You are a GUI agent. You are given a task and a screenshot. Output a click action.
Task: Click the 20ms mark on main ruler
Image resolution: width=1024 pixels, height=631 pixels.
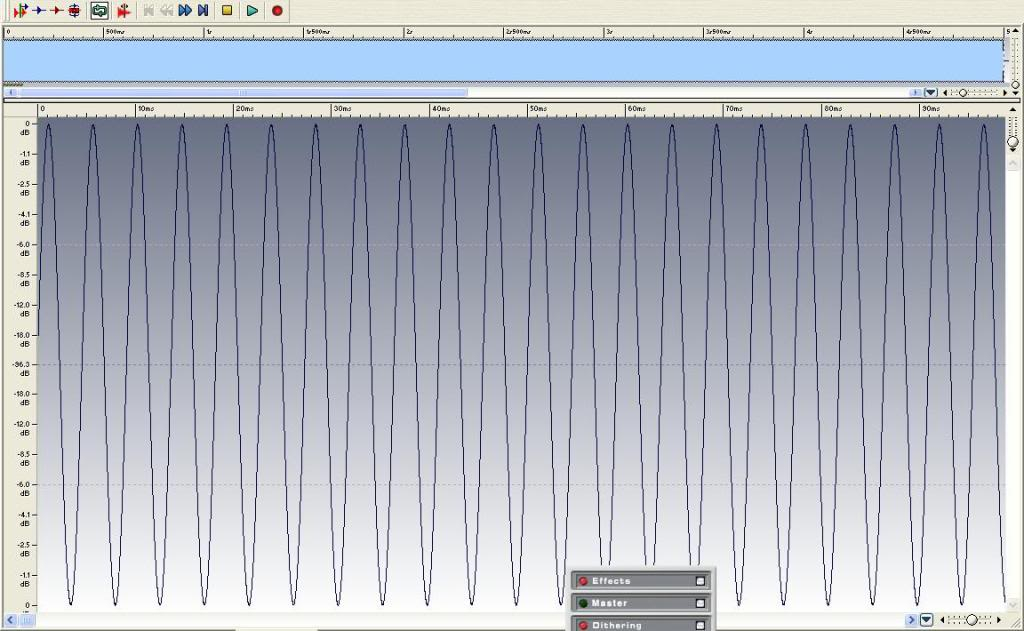(x=244, y=108)
